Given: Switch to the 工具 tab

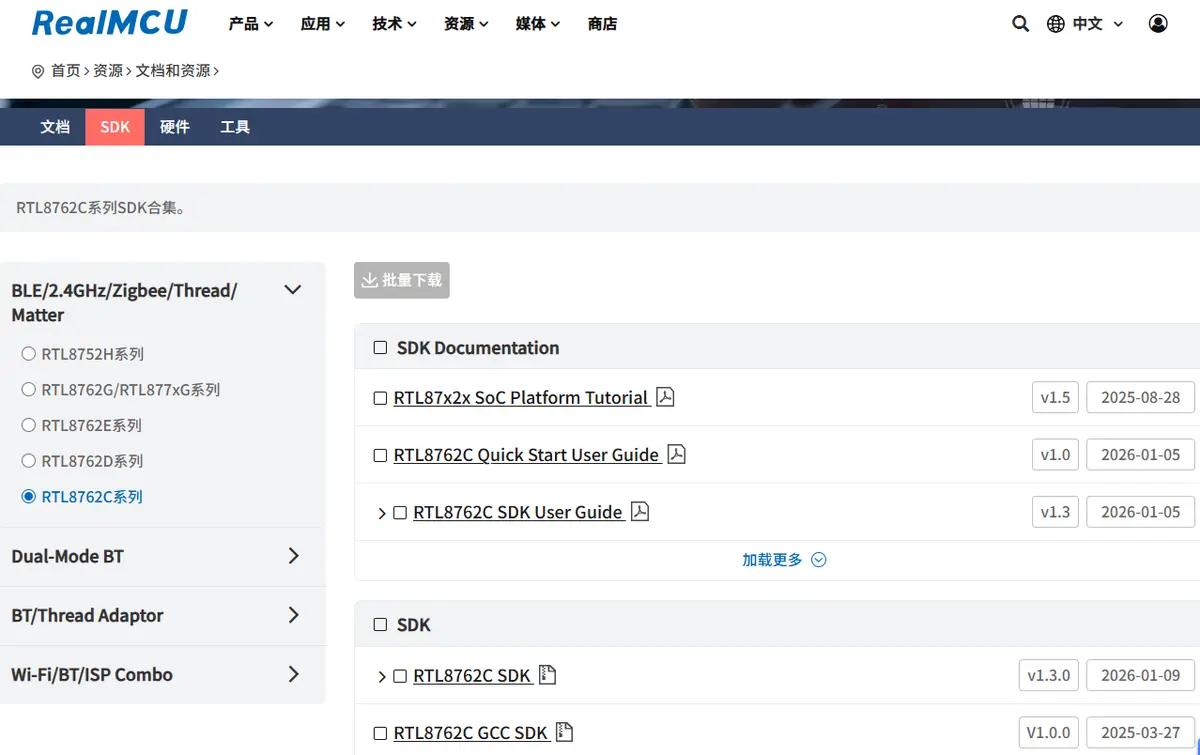Looking at the screenshot, I should [x=235, y=127].
